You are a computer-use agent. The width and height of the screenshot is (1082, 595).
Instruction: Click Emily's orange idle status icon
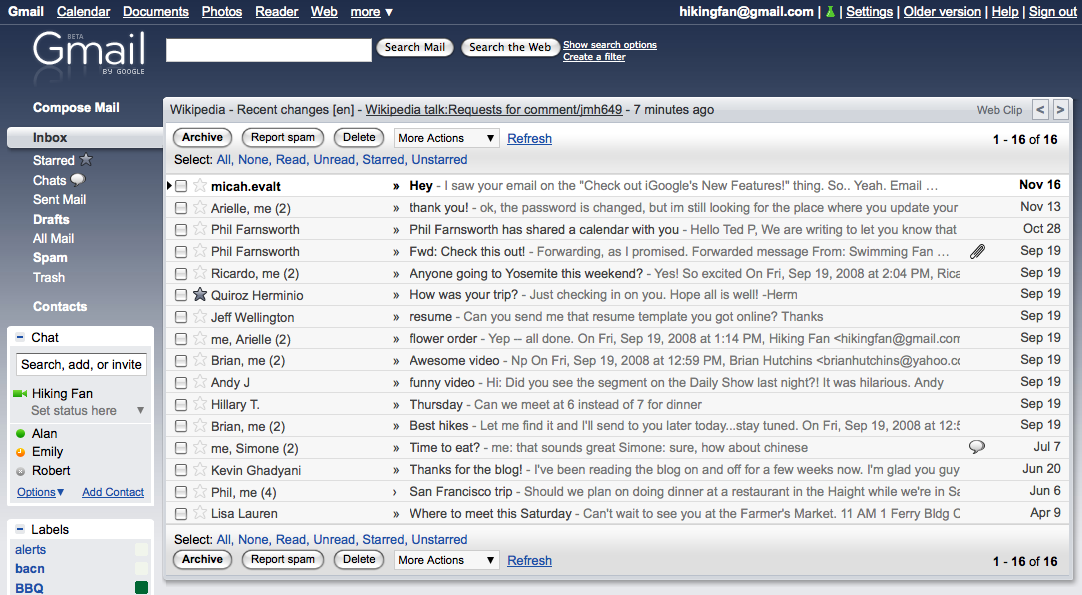pyautogui.click(x=21, y=452)
